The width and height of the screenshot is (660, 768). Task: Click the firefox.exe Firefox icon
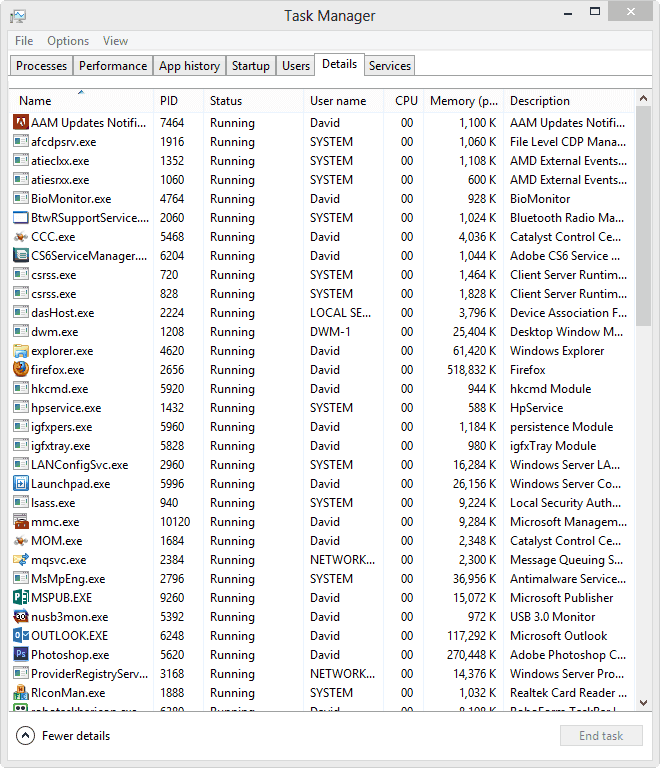pos(21,369)
